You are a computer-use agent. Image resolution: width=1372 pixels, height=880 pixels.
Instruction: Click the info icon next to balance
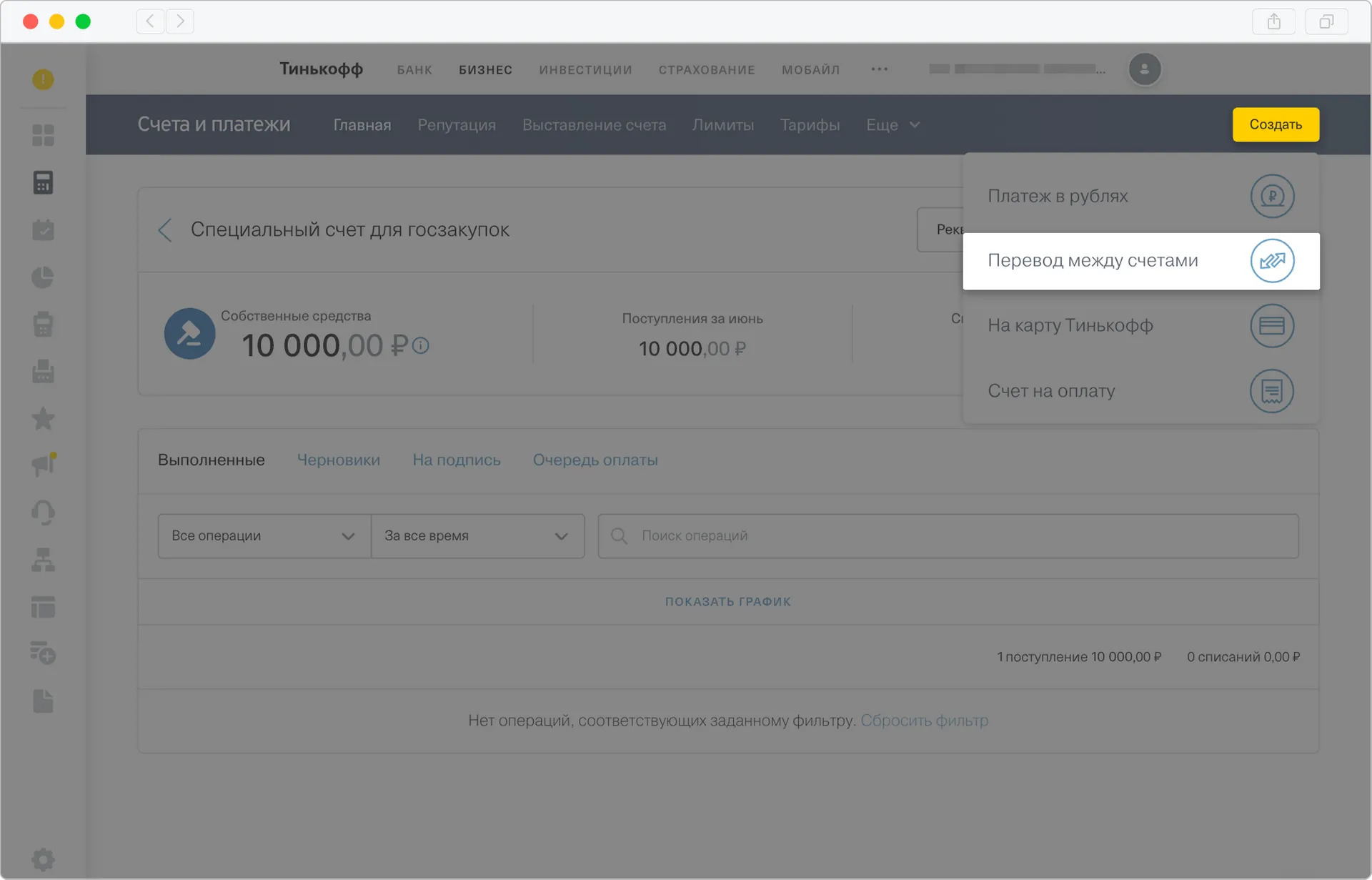pyautogui.click(x=421, y=346)
